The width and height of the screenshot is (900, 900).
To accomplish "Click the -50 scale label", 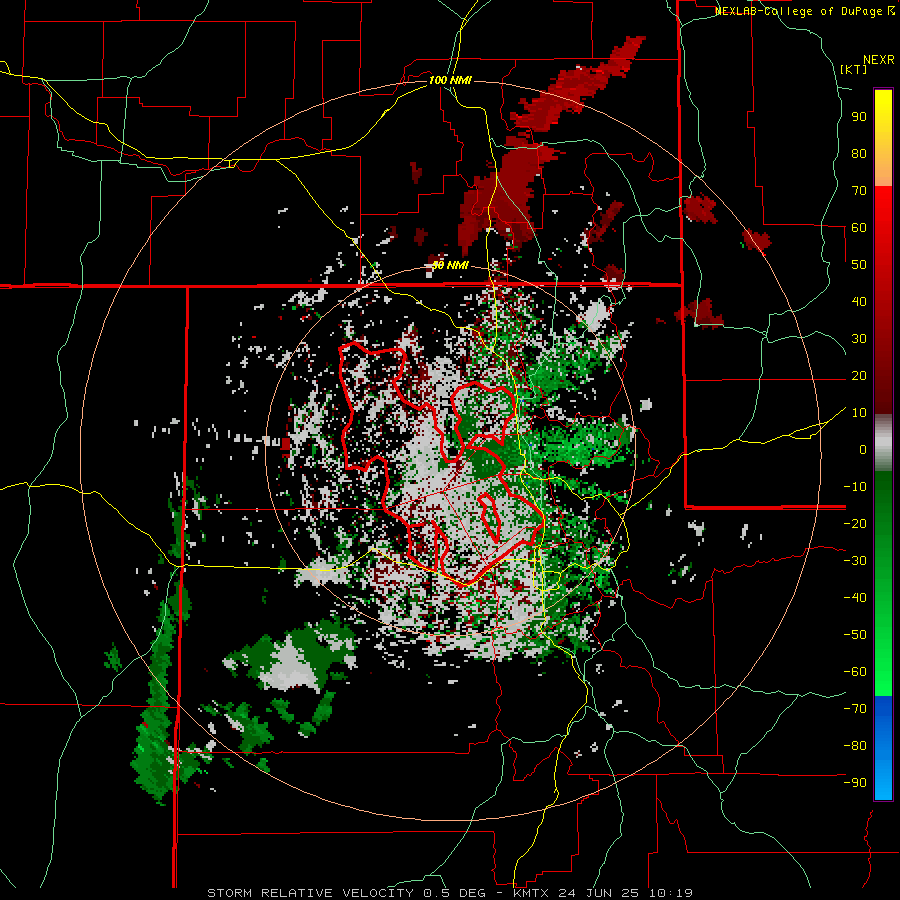I will (x=855, y=635).
